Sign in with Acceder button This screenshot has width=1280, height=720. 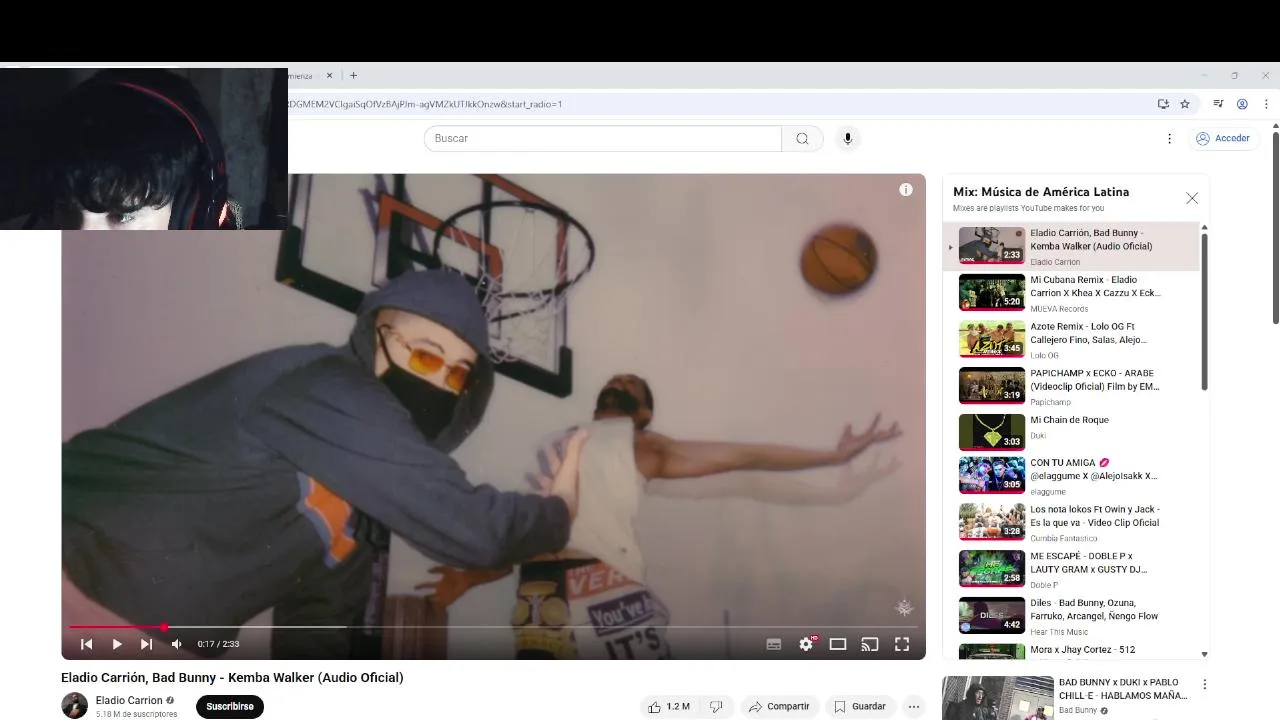click(1223, 138)
